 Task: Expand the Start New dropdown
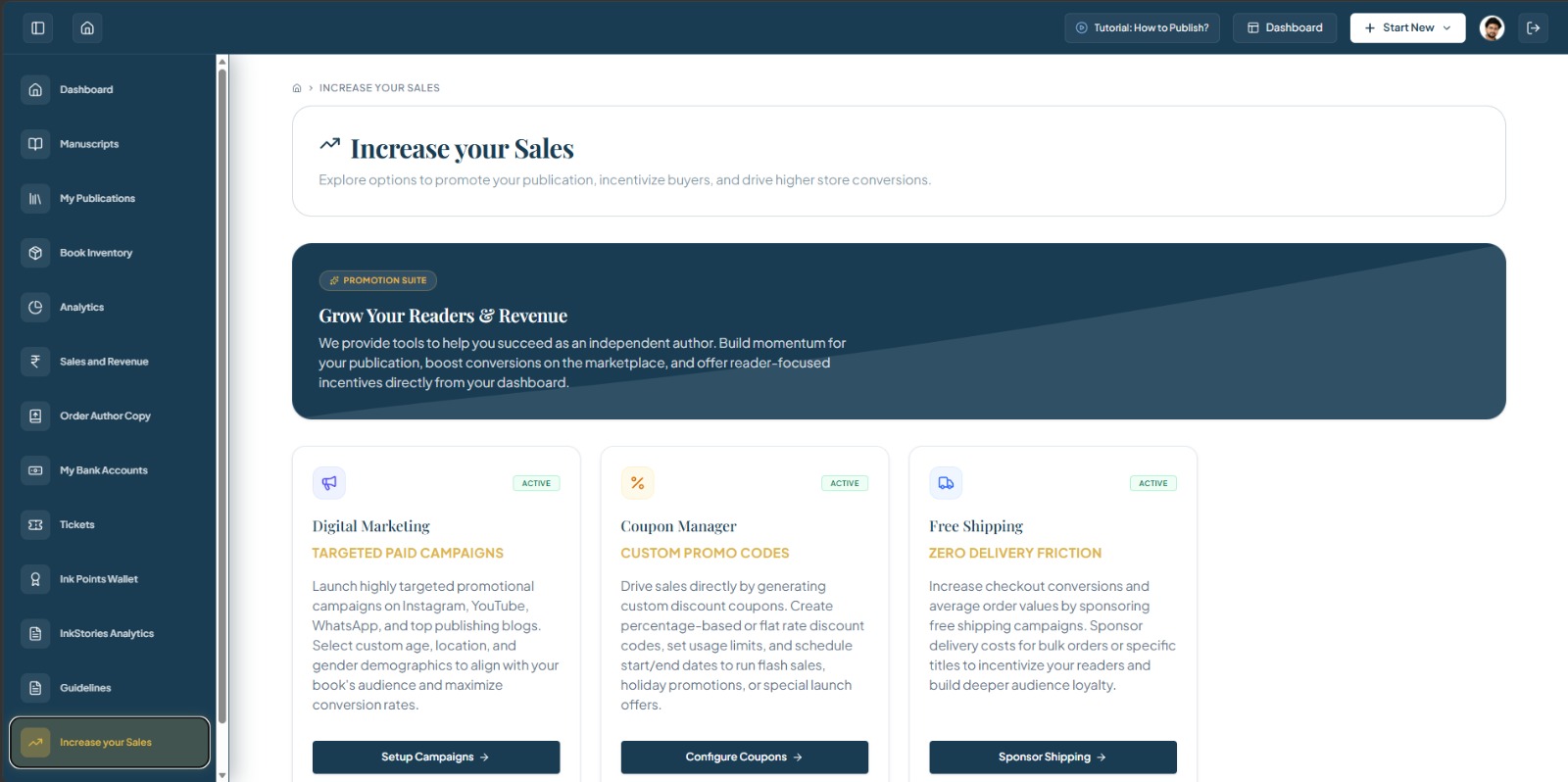click(x=1407, y=27)
